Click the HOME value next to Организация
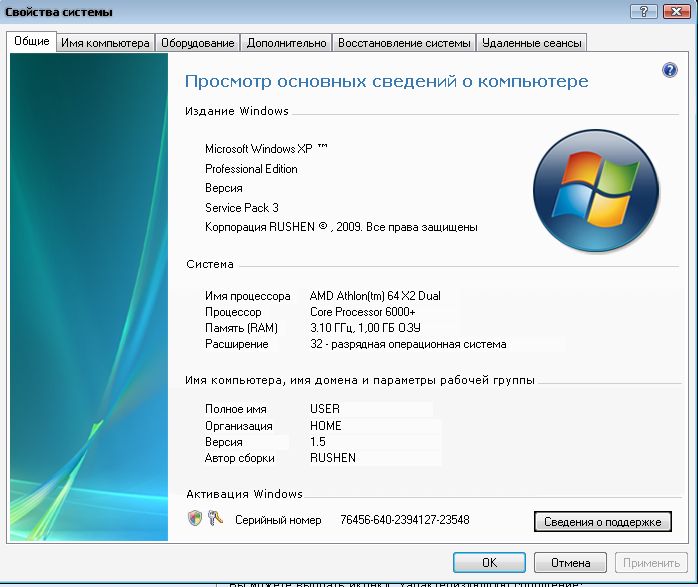The height and width of the screenshot is (587, 698). [326, 425]
